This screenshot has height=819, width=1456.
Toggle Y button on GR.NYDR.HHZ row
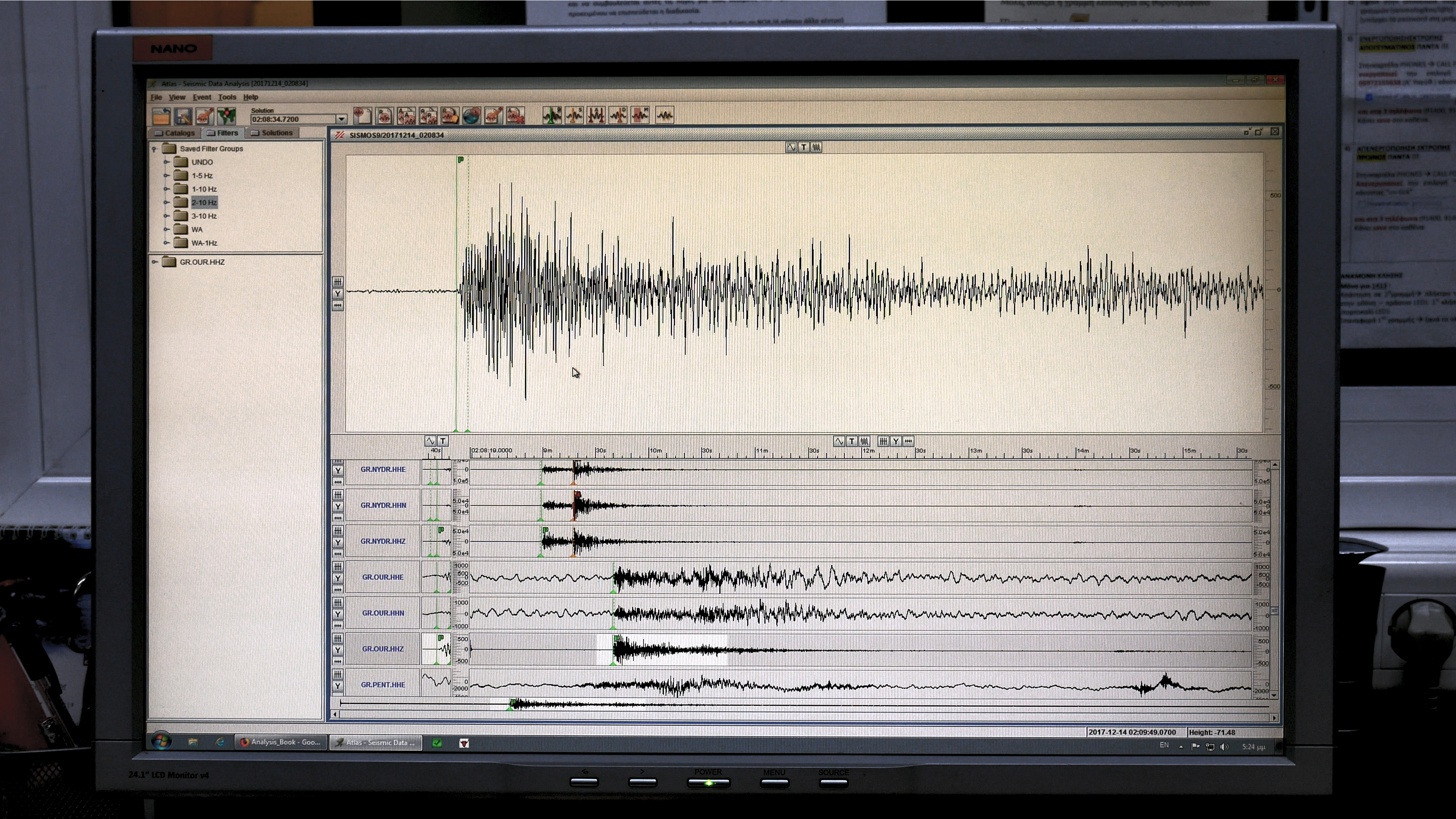click(337, 542)
